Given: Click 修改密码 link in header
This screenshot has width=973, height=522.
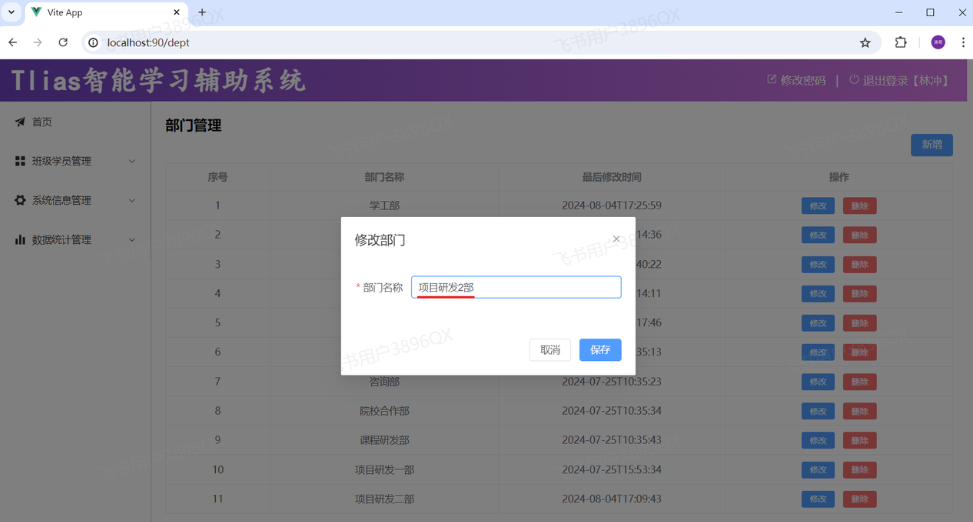Looking at the screenshot, I should tap(797, 80).
